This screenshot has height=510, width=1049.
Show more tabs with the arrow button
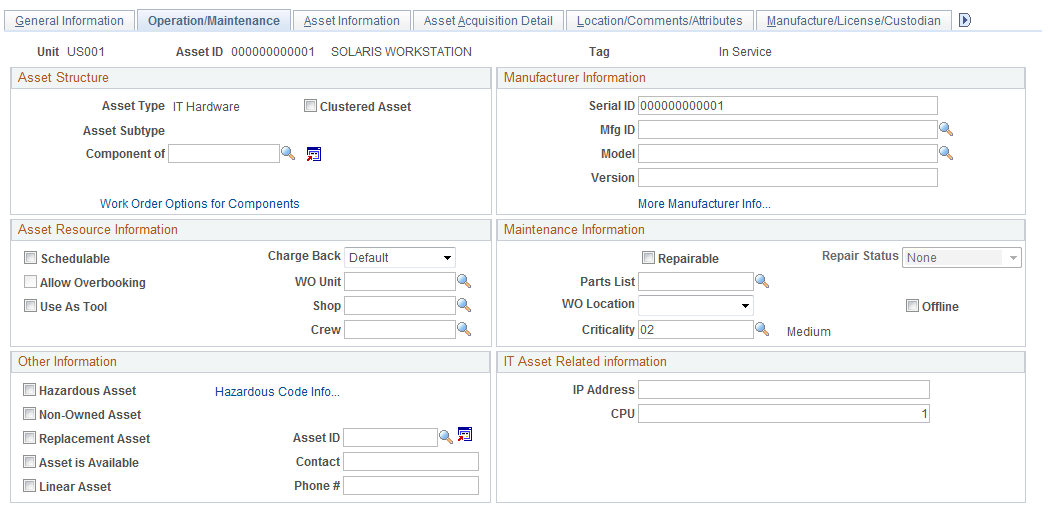tap(964, 20)
